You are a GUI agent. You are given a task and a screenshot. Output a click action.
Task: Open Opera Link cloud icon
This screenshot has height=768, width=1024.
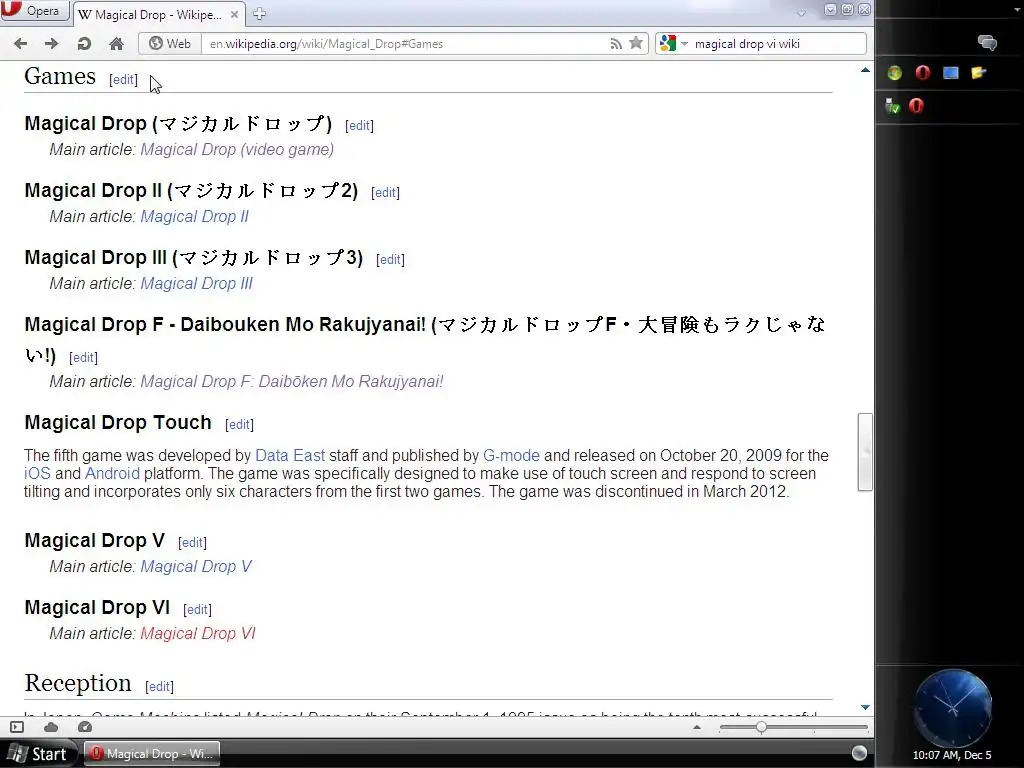tap(51, 727)
